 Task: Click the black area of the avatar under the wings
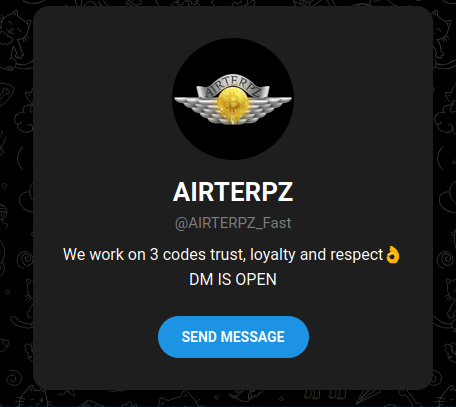233,140
